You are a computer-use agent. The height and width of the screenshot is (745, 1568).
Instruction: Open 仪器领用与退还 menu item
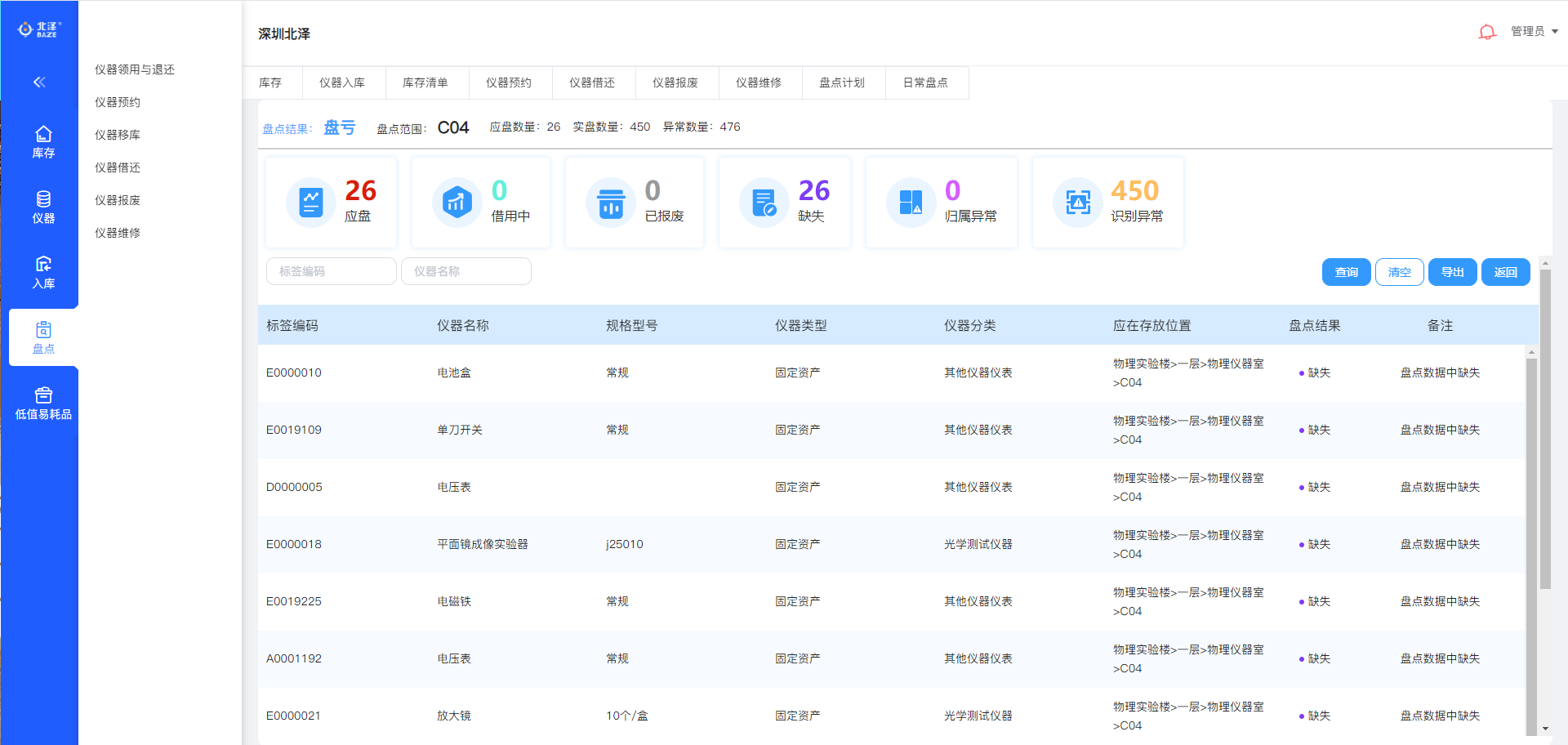click(x=135, y=69)
